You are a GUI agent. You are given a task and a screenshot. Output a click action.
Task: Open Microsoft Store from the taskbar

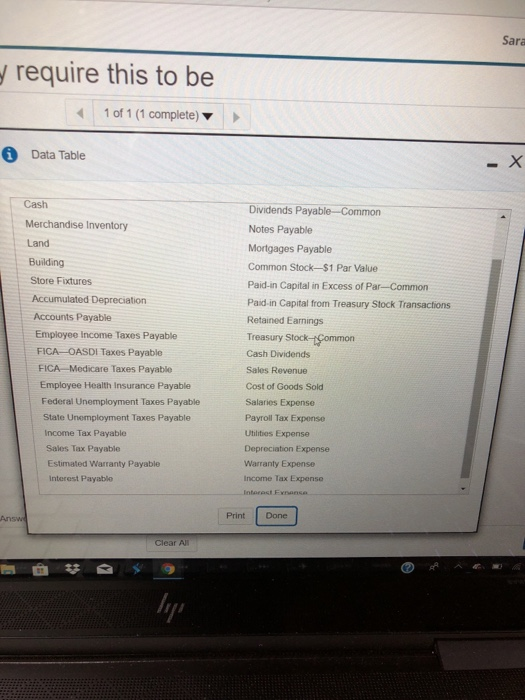coord(40,569)
